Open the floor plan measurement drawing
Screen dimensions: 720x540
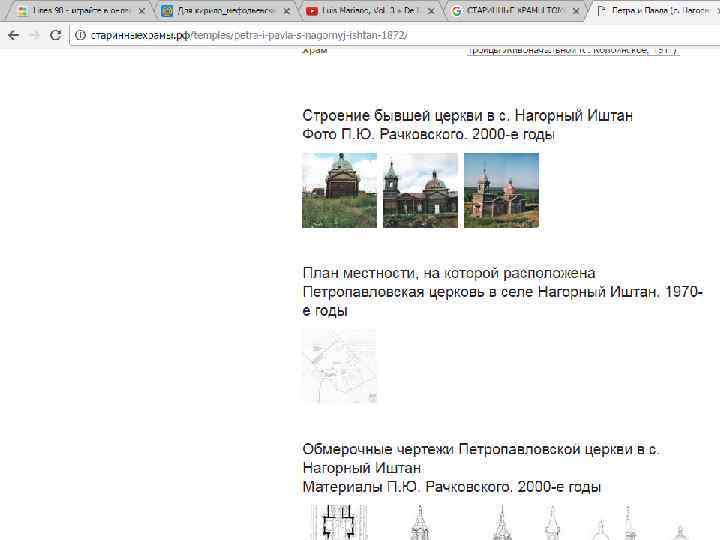coord(339,523)
